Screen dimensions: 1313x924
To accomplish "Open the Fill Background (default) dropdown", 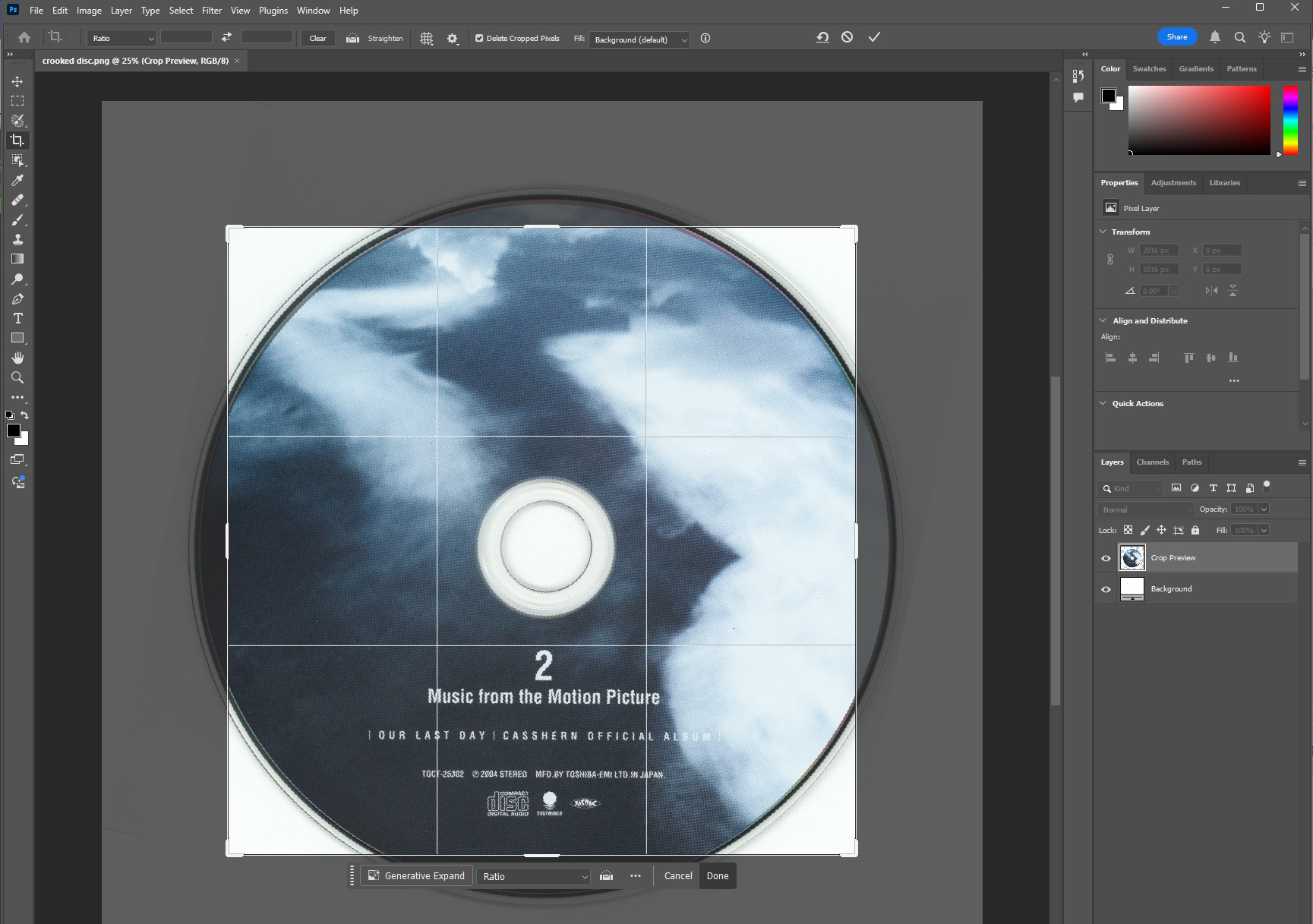I will (641, 39).
